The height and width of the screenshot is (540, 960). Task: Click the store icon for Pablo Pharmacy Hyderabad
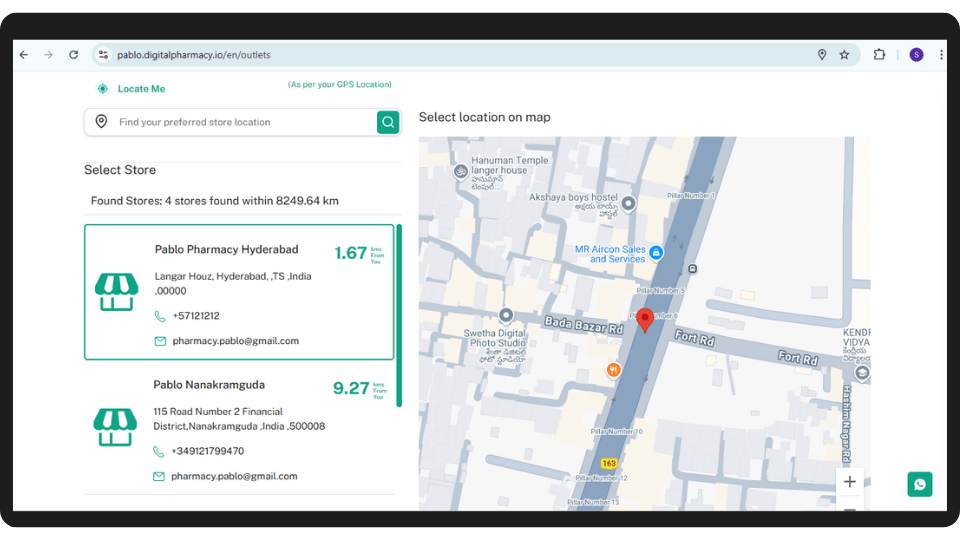[116, 292]
